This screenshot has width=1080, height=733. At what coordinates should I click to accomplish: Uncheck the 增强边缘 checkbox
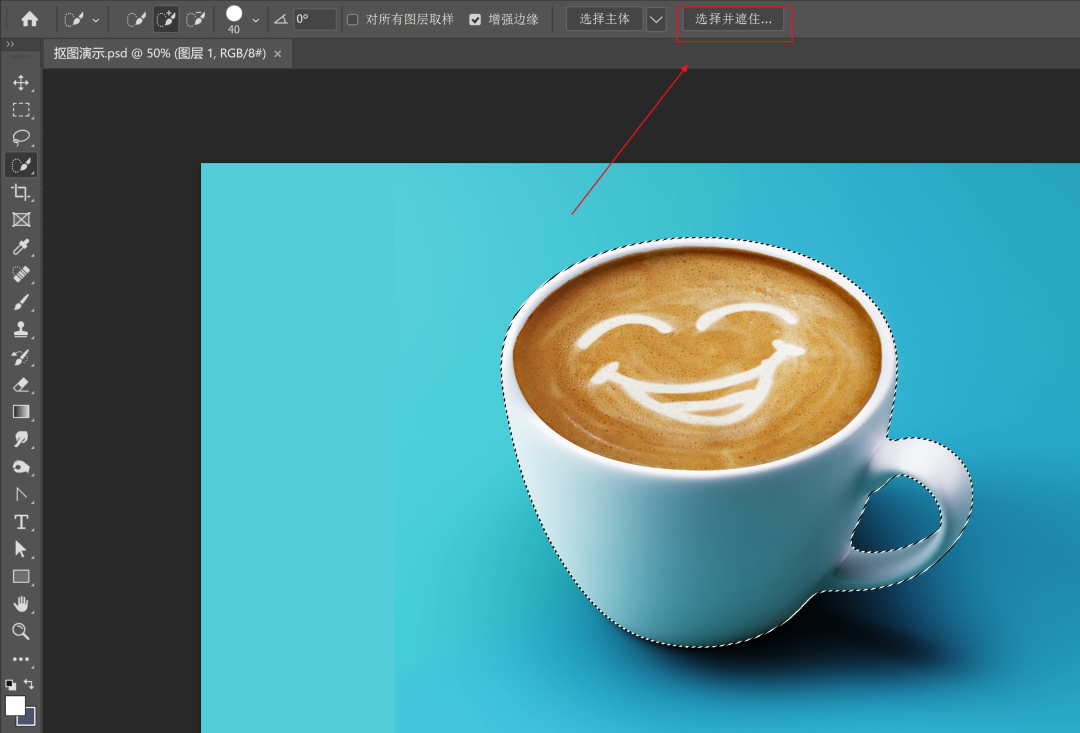point(475,19)
